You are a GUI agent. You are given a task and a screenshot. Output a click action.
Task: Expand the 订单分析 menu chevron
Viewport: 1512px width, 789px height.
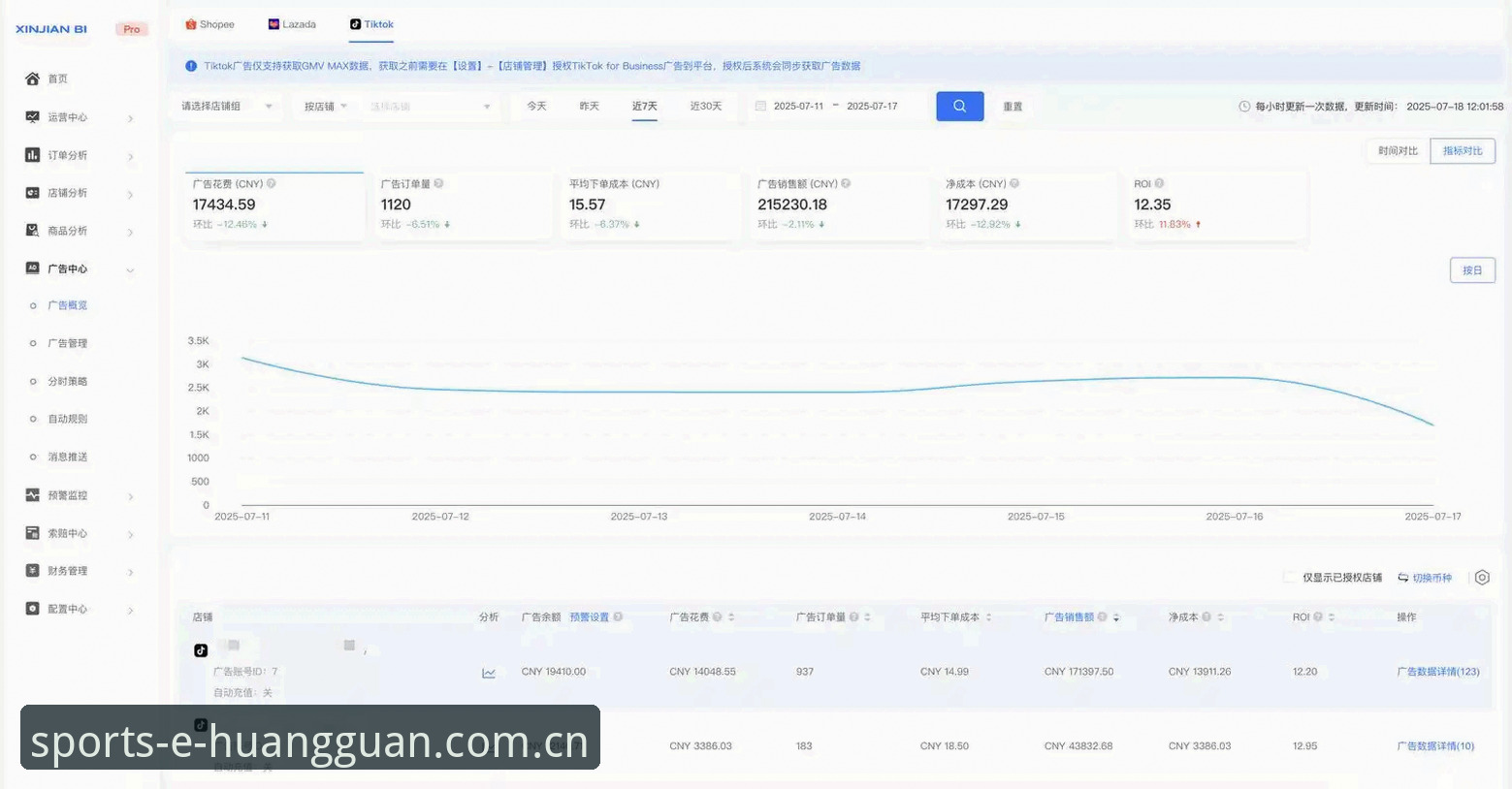(130, 156)
